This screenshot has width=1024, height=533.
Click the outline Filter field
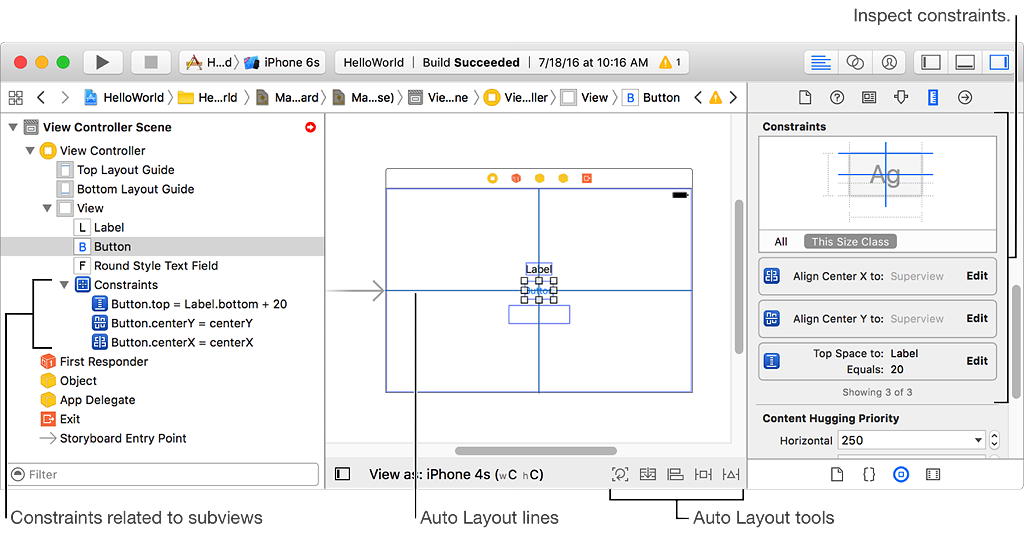click(x=163, y=474)
